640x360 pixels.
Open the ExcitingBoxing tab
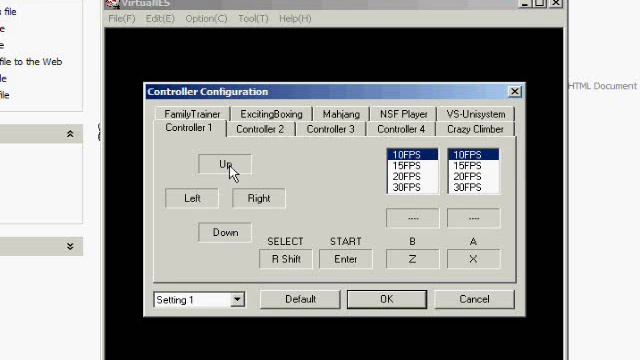(x=271, y=114)
